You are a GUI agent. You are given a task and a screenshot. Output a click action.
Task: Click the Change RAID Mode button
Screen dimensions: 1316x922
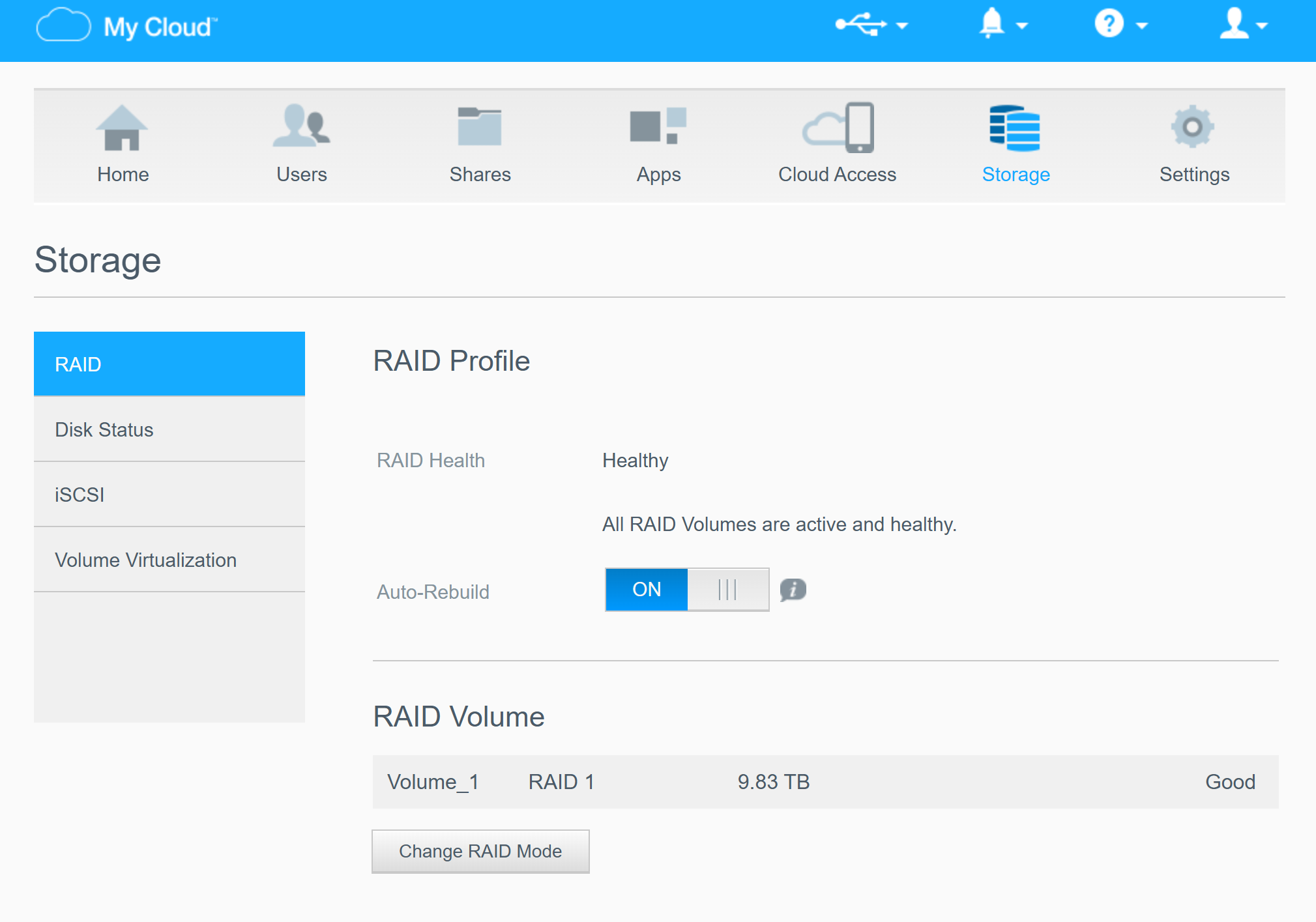click(x=480, y=851)
